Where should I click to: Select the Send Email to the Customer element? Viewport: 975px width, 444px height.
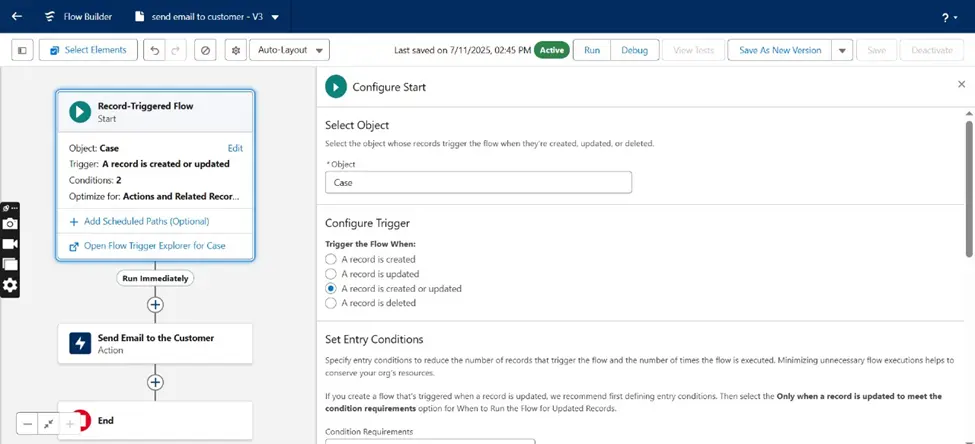[x=155, y=343]
